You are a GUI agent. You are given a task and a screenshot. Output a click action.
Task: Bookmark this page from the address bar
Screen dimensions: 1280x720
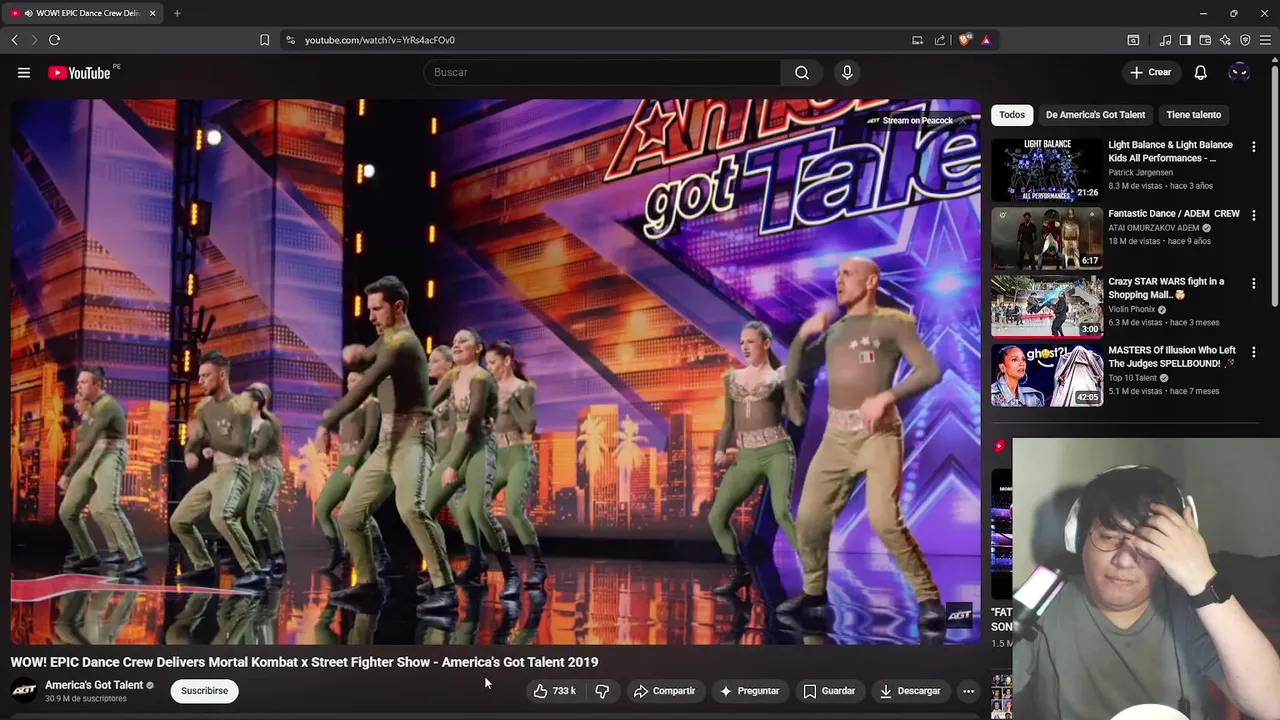264,40
